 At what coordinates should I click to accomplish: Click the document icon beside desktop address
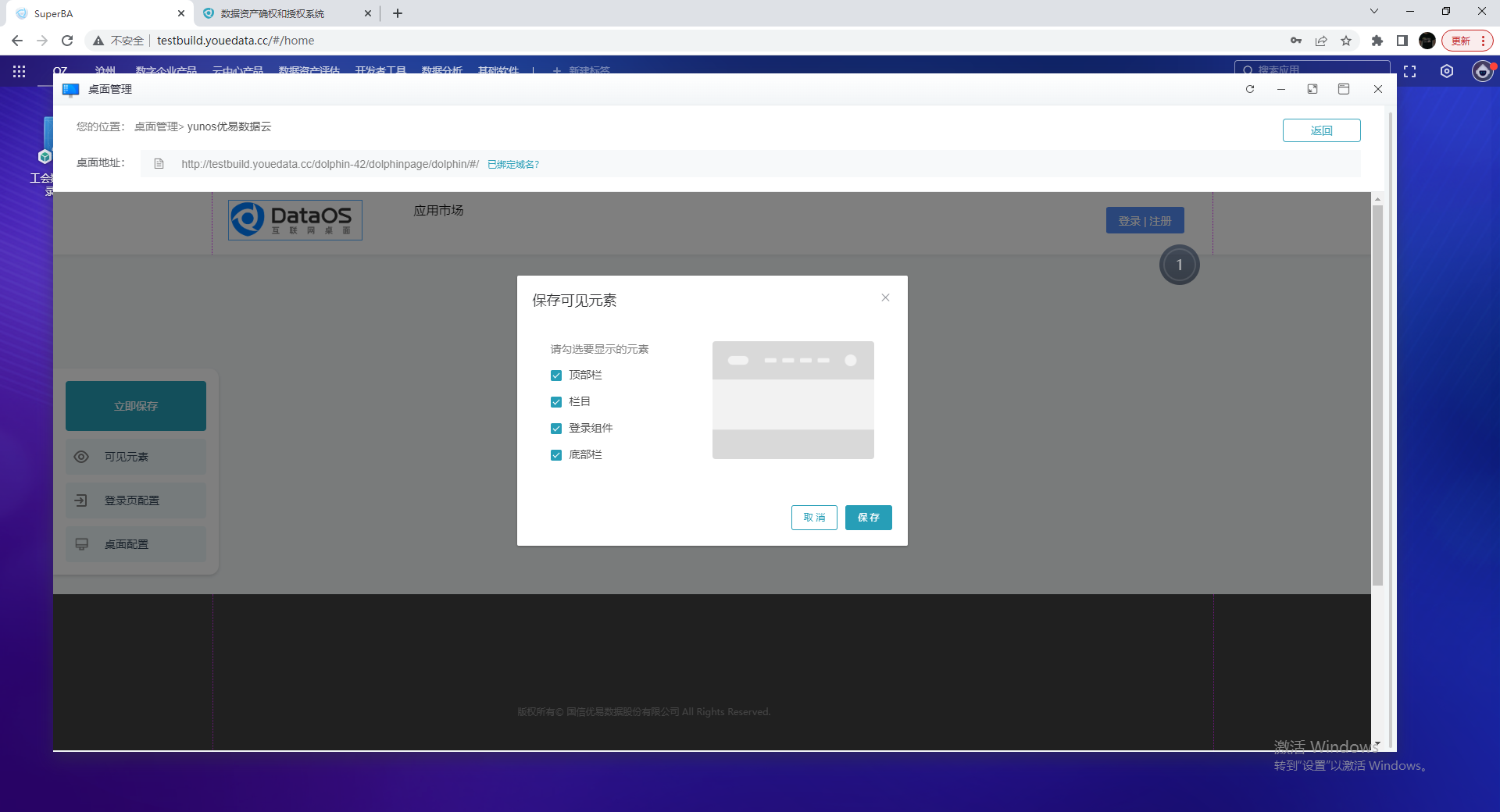(x=159, y=164)
